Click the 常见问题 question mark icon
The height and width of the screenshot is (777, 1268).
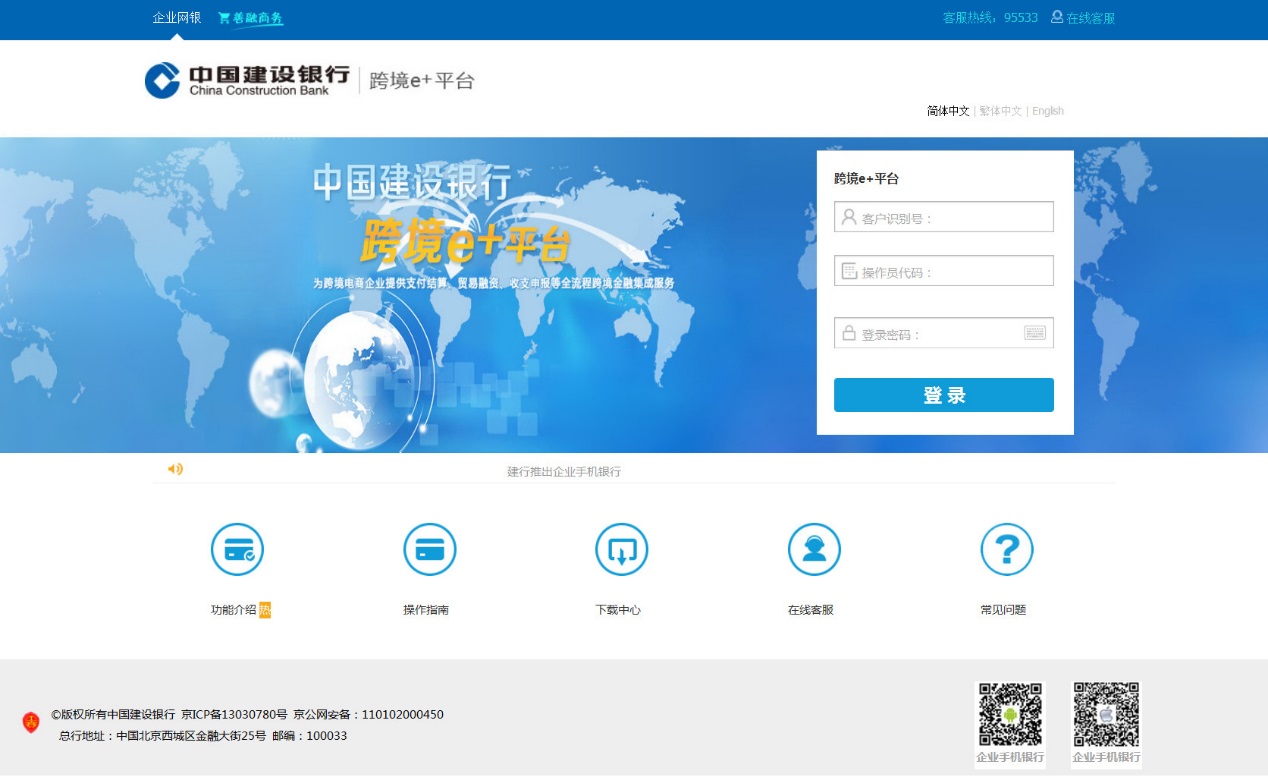click(1006, 550)
